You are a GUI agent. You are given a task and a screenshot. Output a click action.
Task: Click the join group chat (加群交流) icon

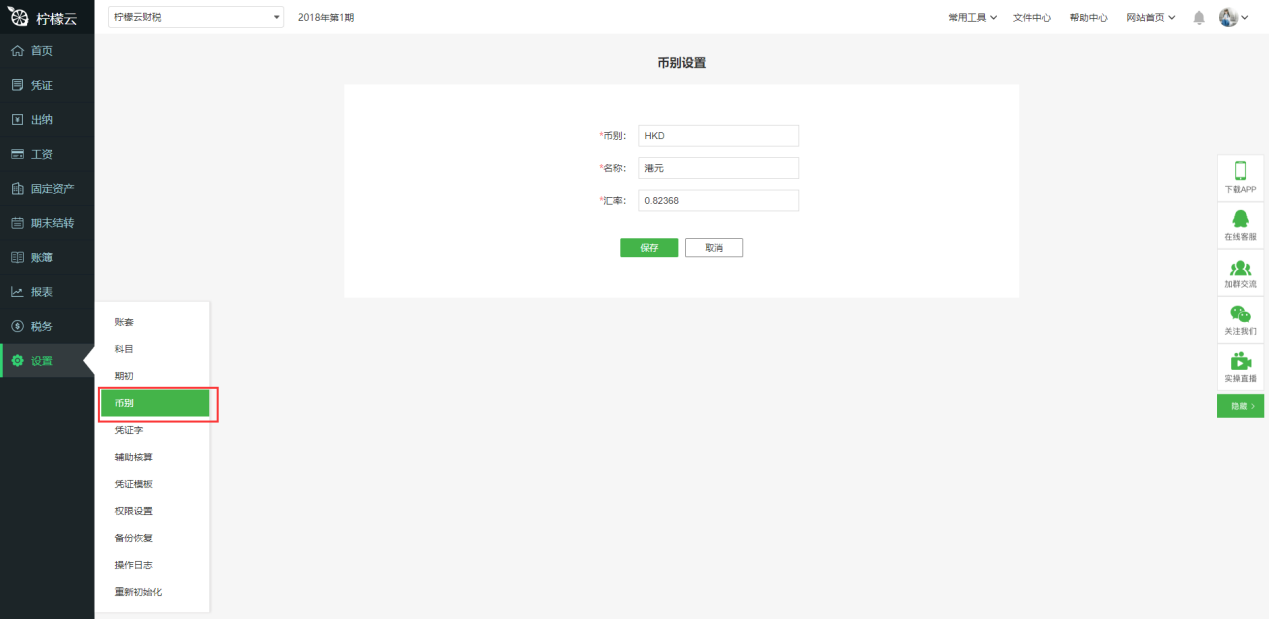click(x=1240, y=267)
